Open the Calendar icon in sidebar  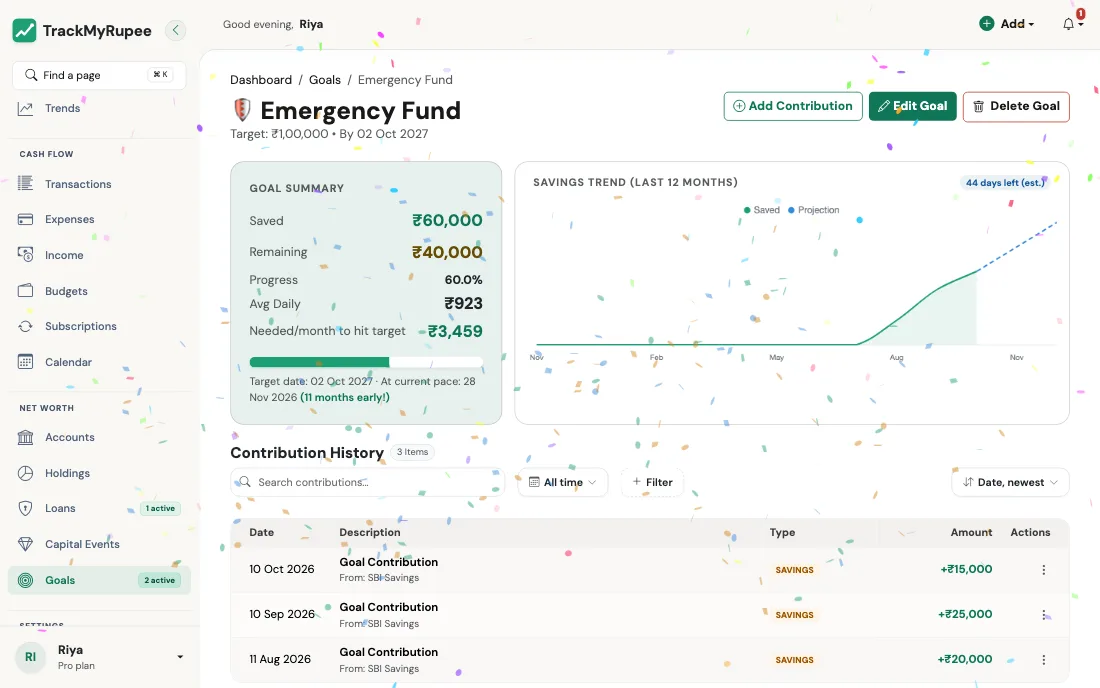[25, 362]
